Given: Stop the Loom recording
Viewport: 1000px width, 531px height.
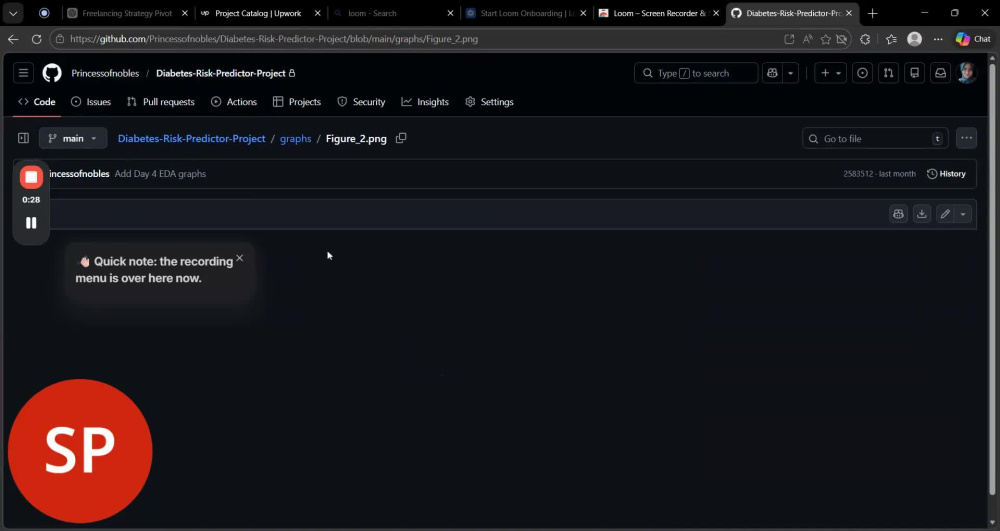Looking at the screenshot, I should pos(31,177).
